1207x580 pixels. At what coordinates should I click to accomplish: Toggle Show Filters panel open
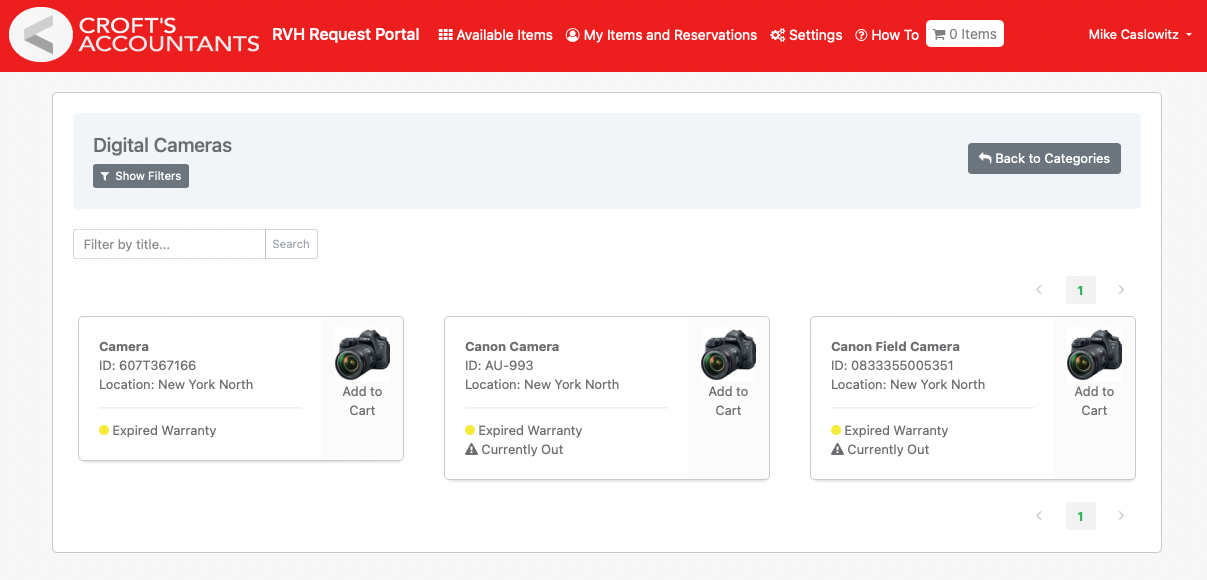coord(140,175)
